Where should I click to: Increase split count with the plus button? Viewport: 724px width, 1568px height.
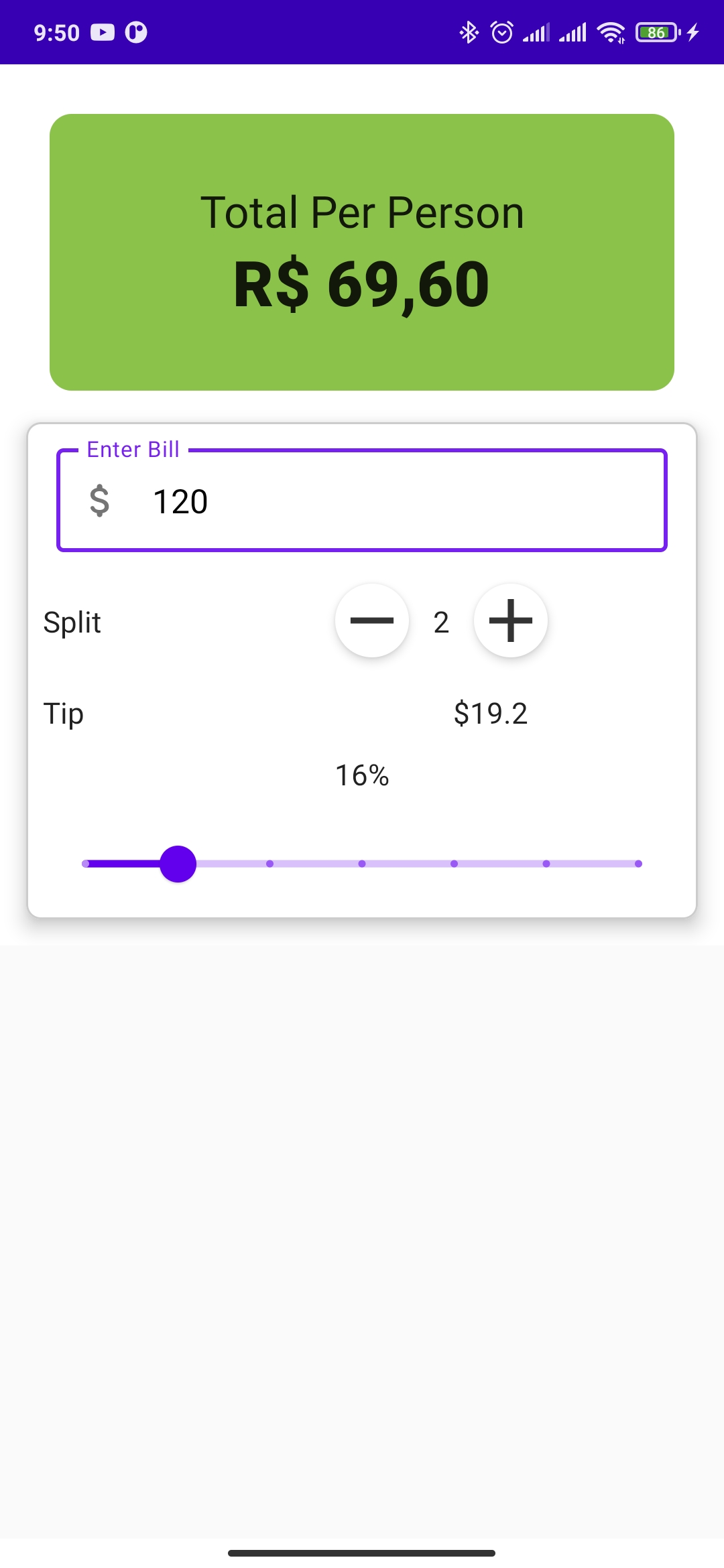510,621
